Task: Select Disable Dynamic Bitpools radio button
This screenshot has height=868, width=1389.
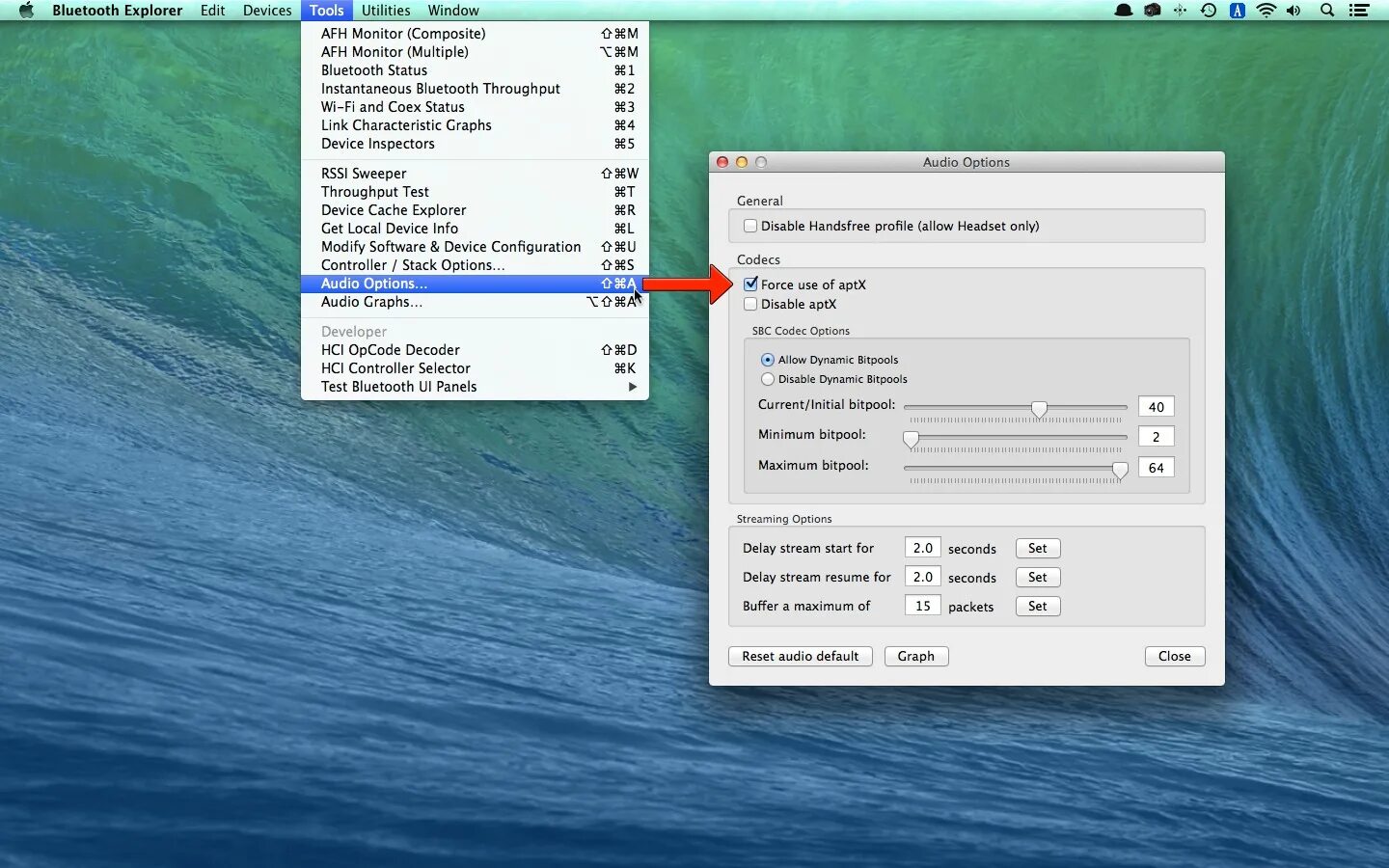Action: (x=768, y=379)
